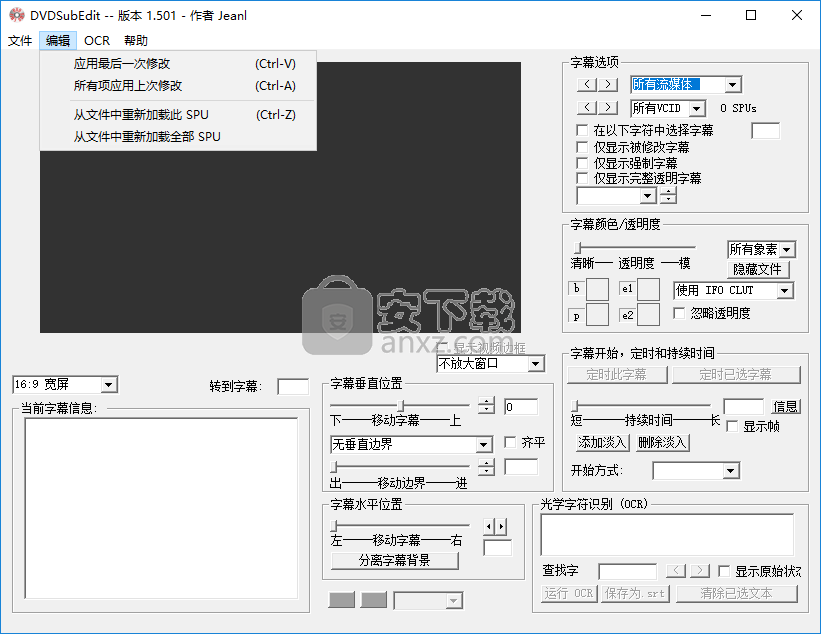Go to next stream in subtitle options

pyautogui.click(x=607, y=84)
